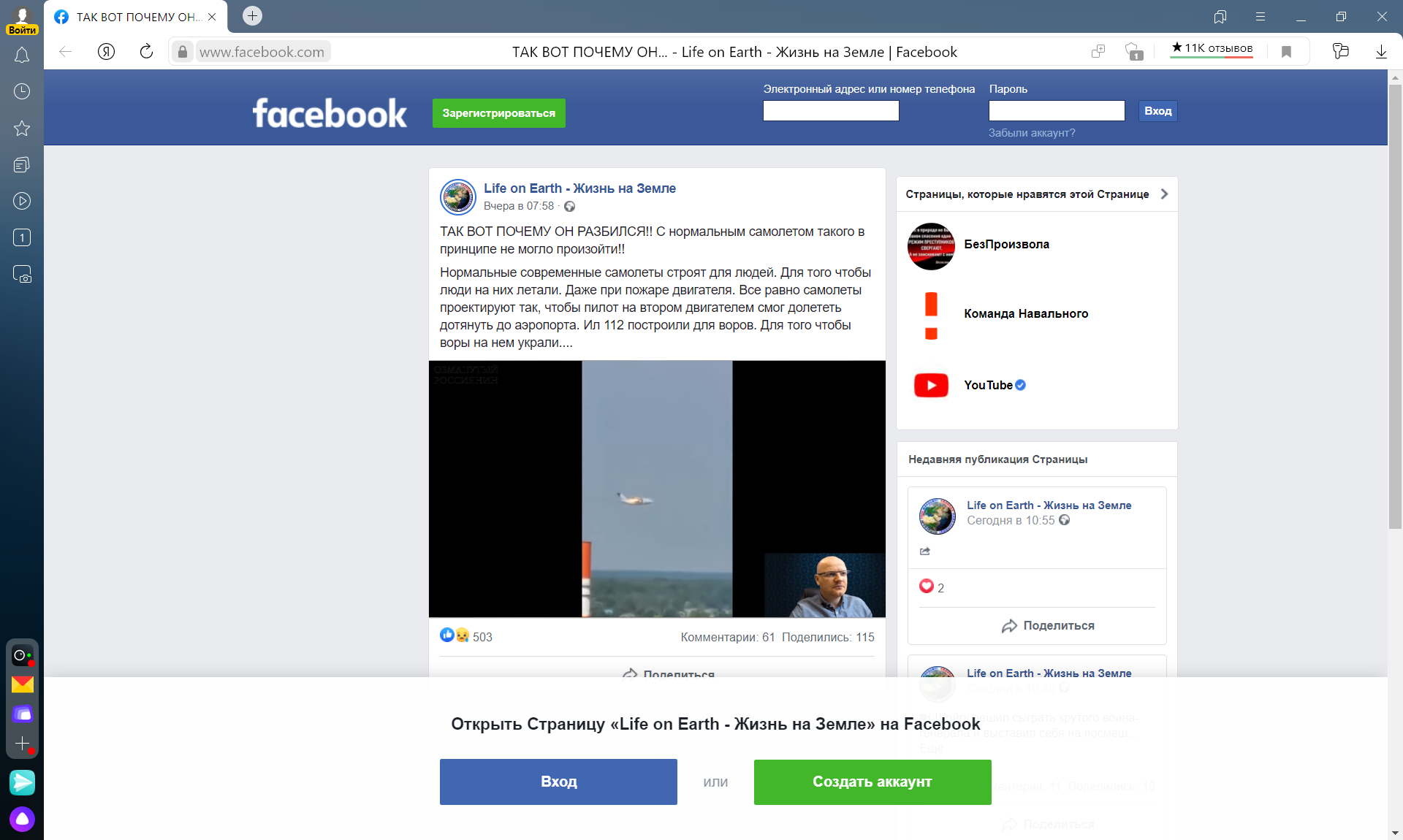Viewport: 1403px width, 840px height.
Task: Open Забыли аккаунт? link
Action: (1032, 133)
